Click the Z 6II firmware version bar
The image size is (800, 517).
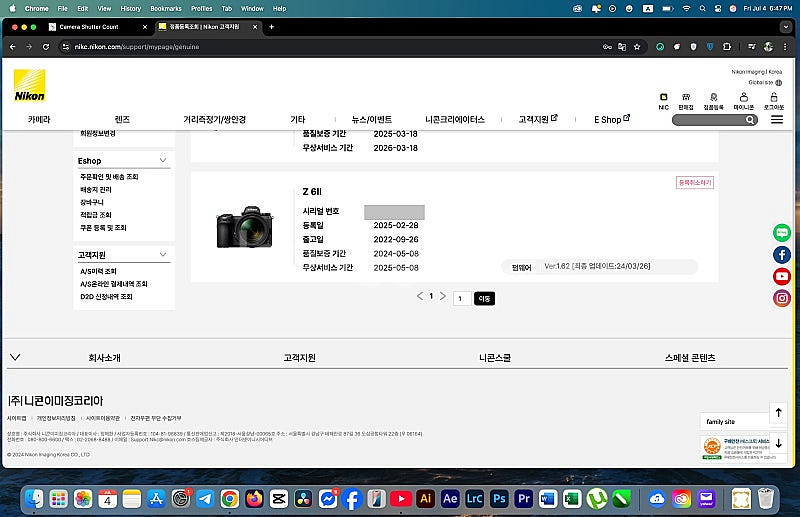[x=600, y=266]
